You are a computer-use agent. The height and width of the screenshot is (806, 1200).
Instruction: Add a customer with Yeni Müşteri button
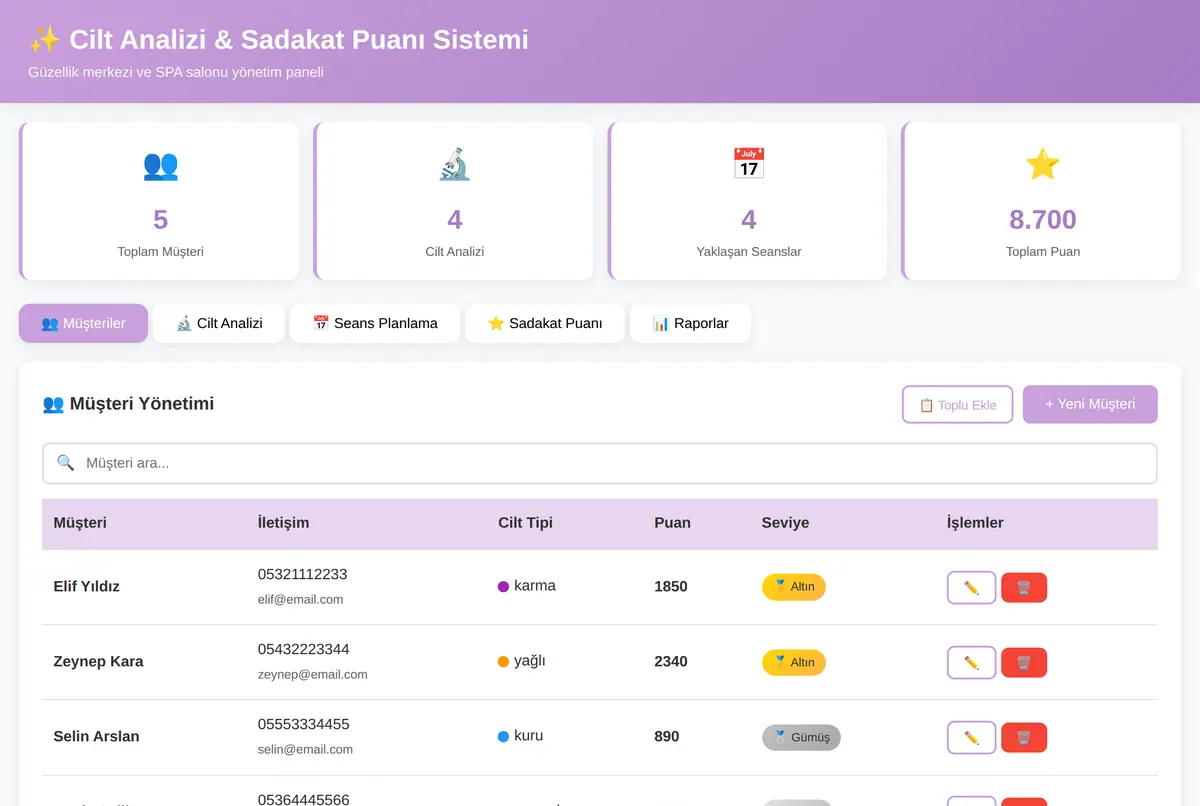tap(1090, 404)
